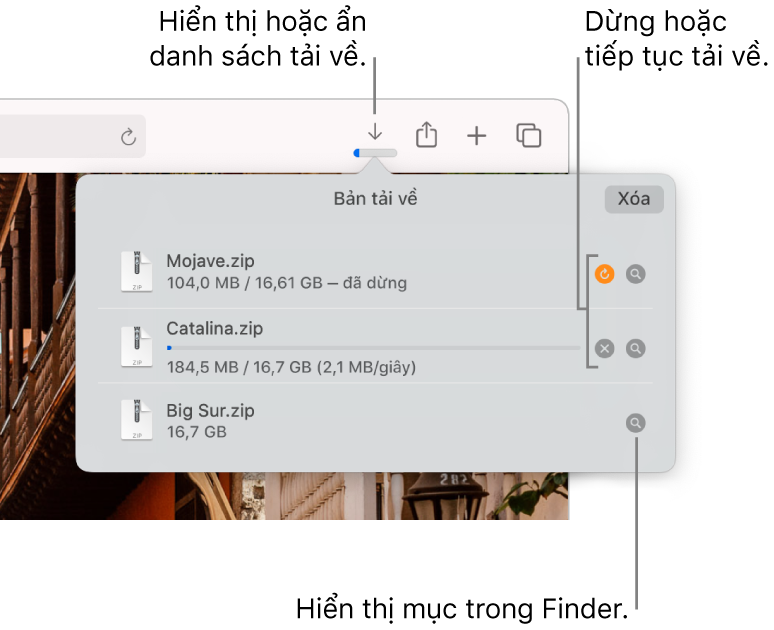Click the Catalina.zip download progress bar
This screenshot has height=630, width=774.
pyautogui.click(x=374, y=348)
